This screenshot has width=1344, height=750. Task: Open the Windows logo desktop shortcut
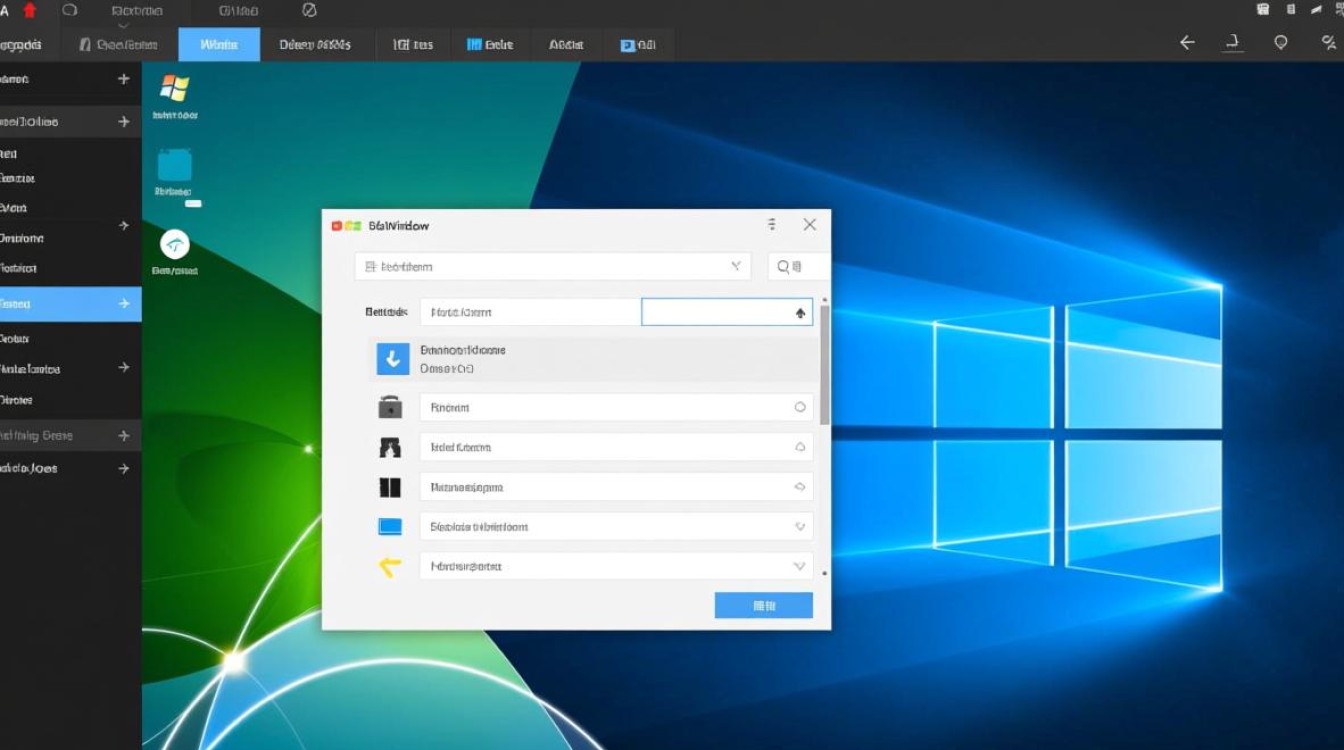coord(174,88)
